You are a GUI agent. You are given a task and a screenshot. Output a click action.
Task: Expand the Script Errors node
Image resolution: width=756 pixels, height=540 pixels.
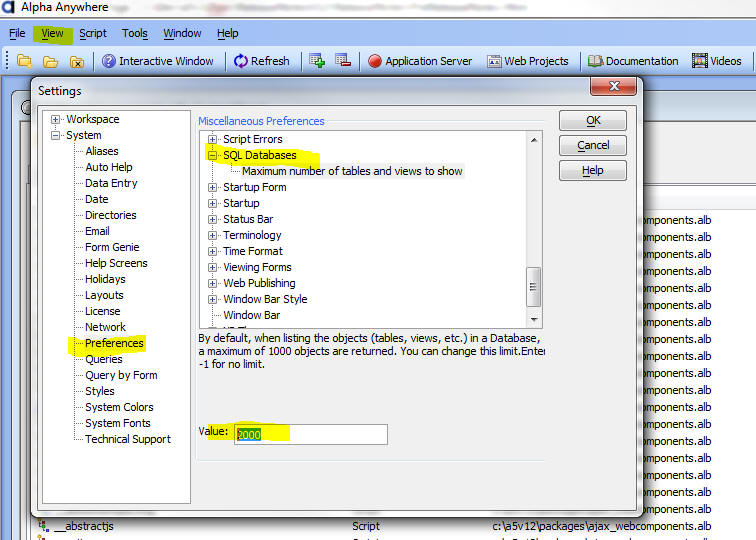click(212, 139)
